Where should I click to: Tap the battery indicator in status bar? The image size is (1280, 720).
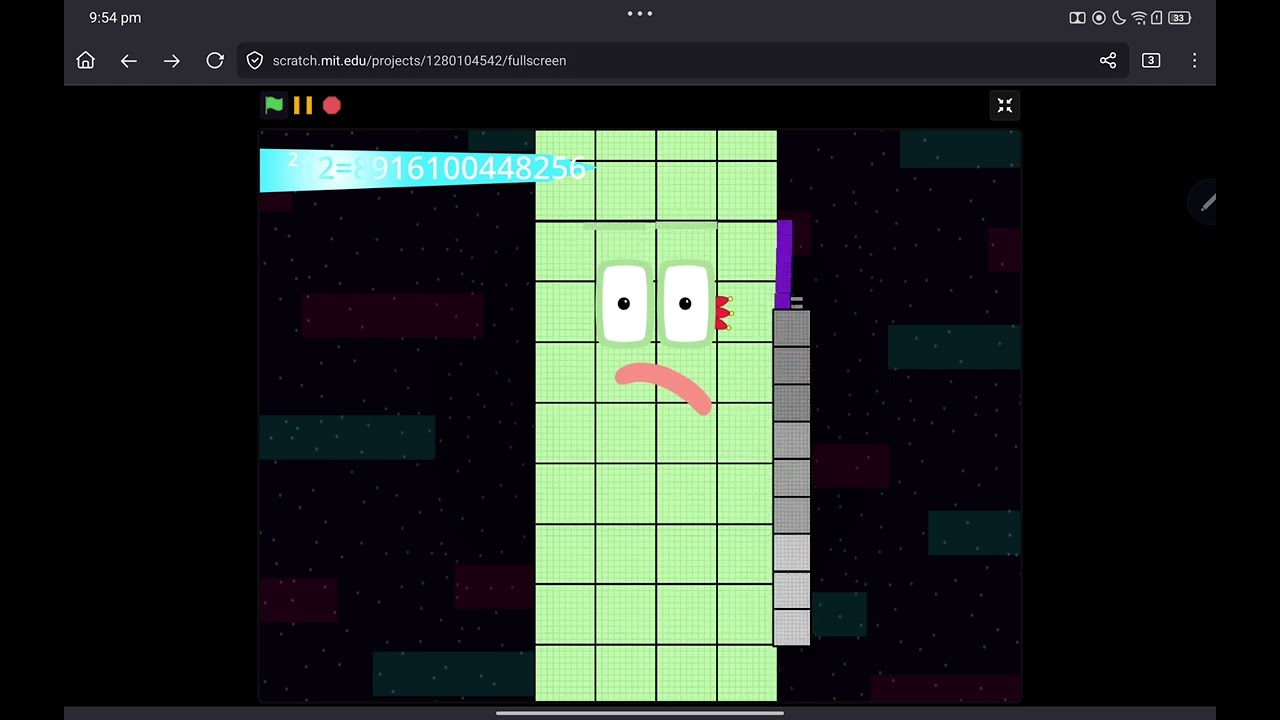1179,18
